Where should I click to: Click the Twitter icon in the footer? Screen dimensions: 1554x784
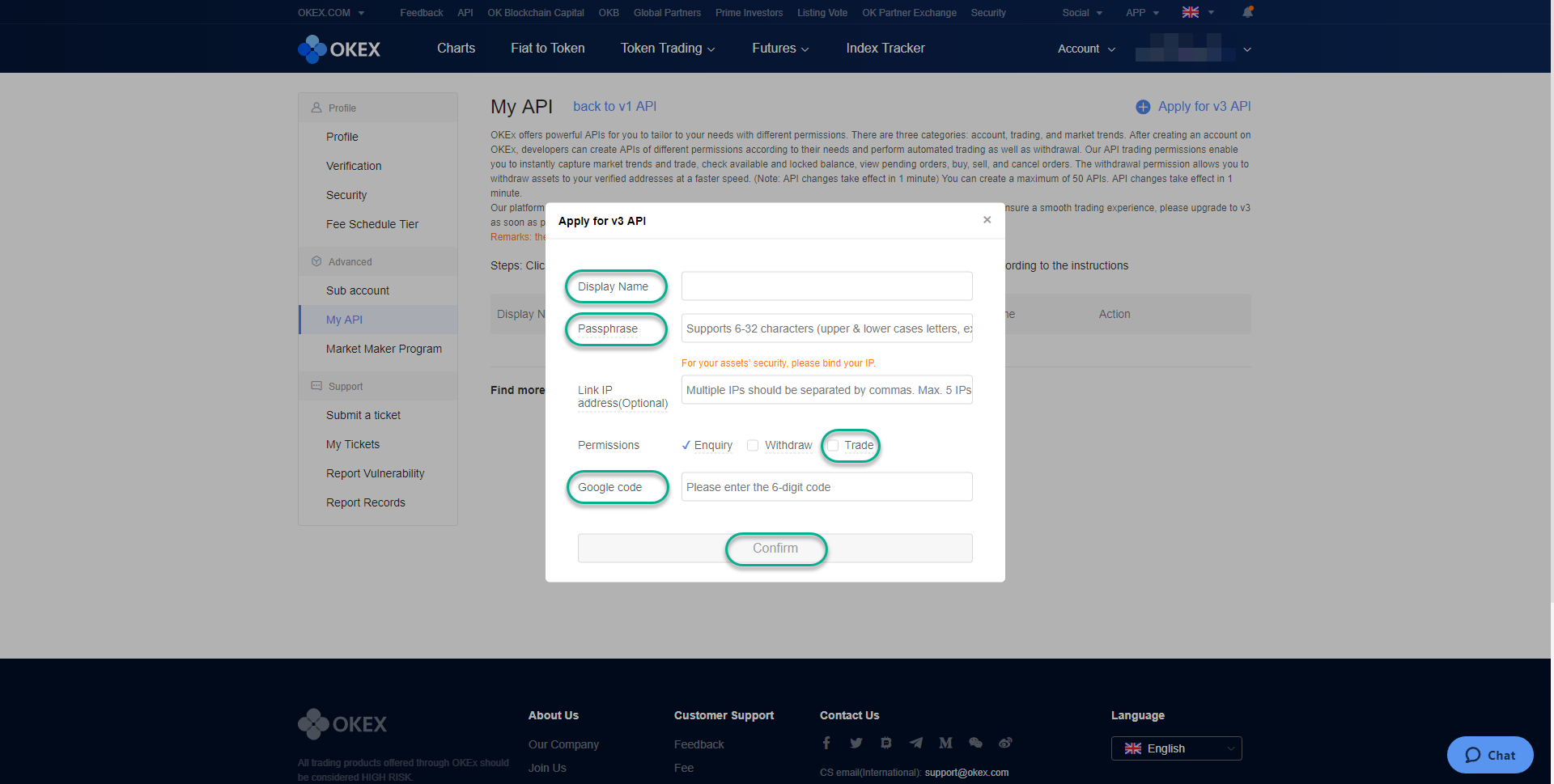pyautogui.click(x=856, y=742)
